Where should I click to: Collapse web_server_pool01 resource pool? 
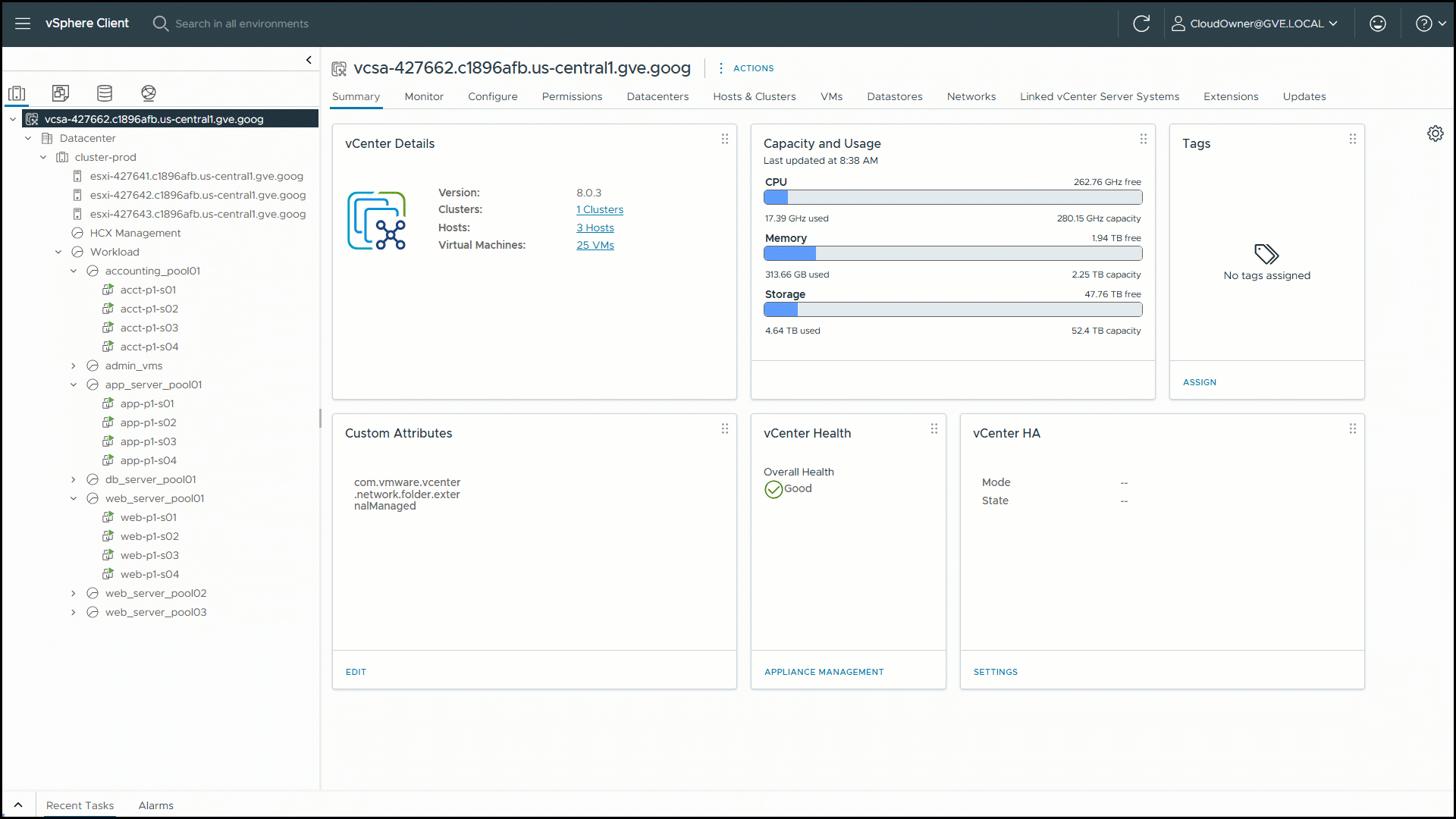(74, 498)
